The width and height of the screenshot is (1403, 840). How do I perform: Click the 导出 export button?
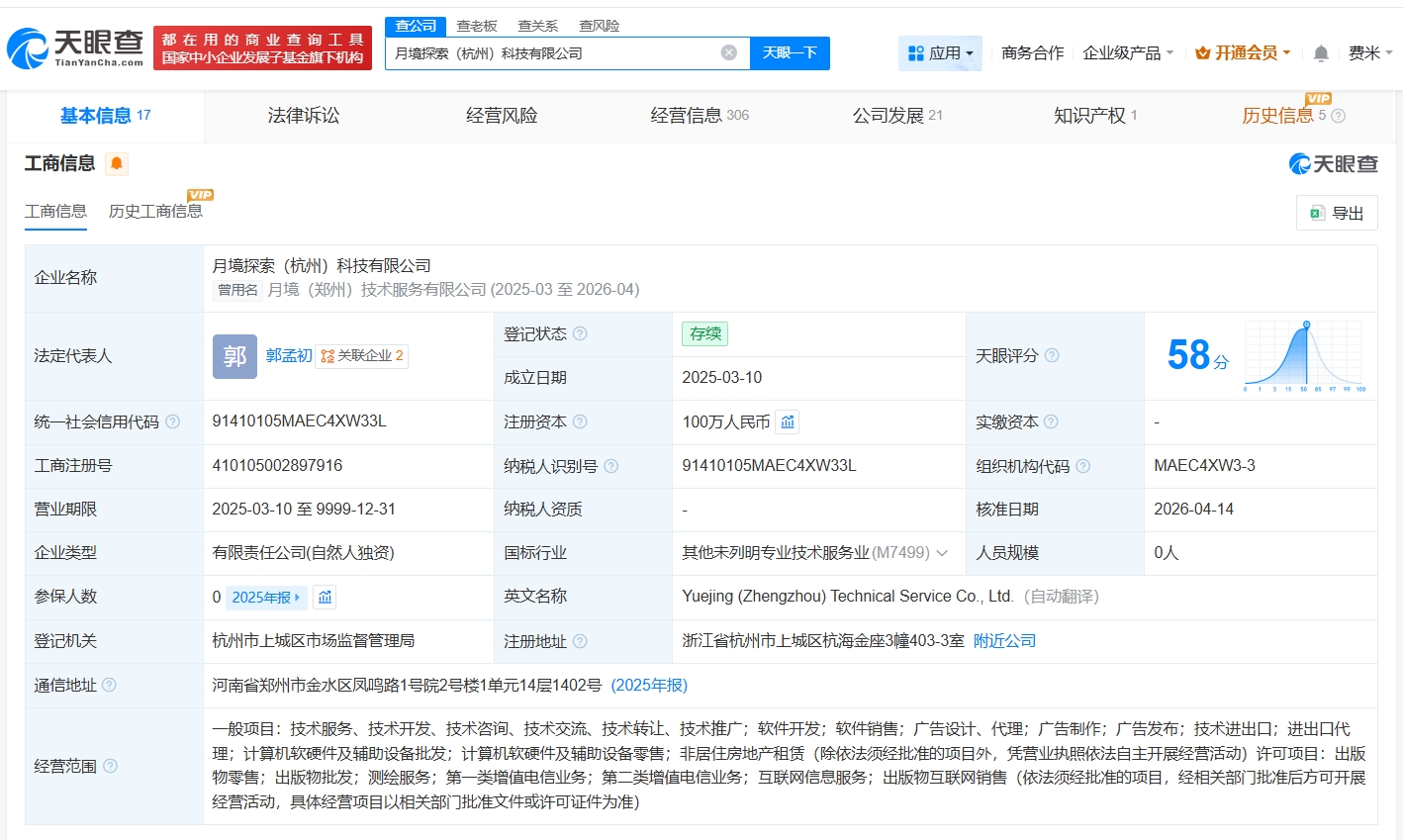(x=1336, y=213)
